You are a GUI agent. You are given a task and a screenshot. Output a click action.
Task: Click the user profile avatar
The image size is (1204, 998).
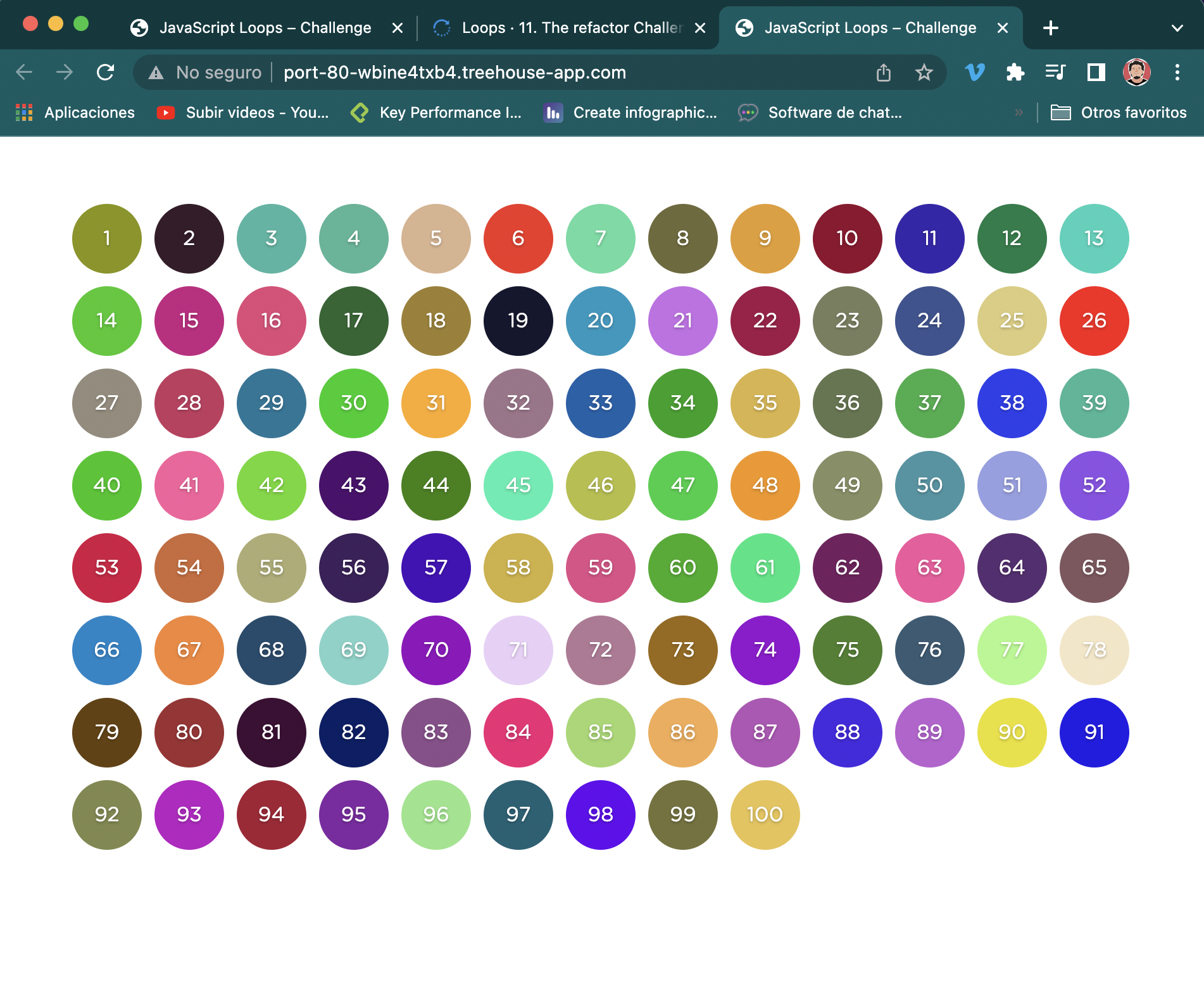tap(1136, 72)
